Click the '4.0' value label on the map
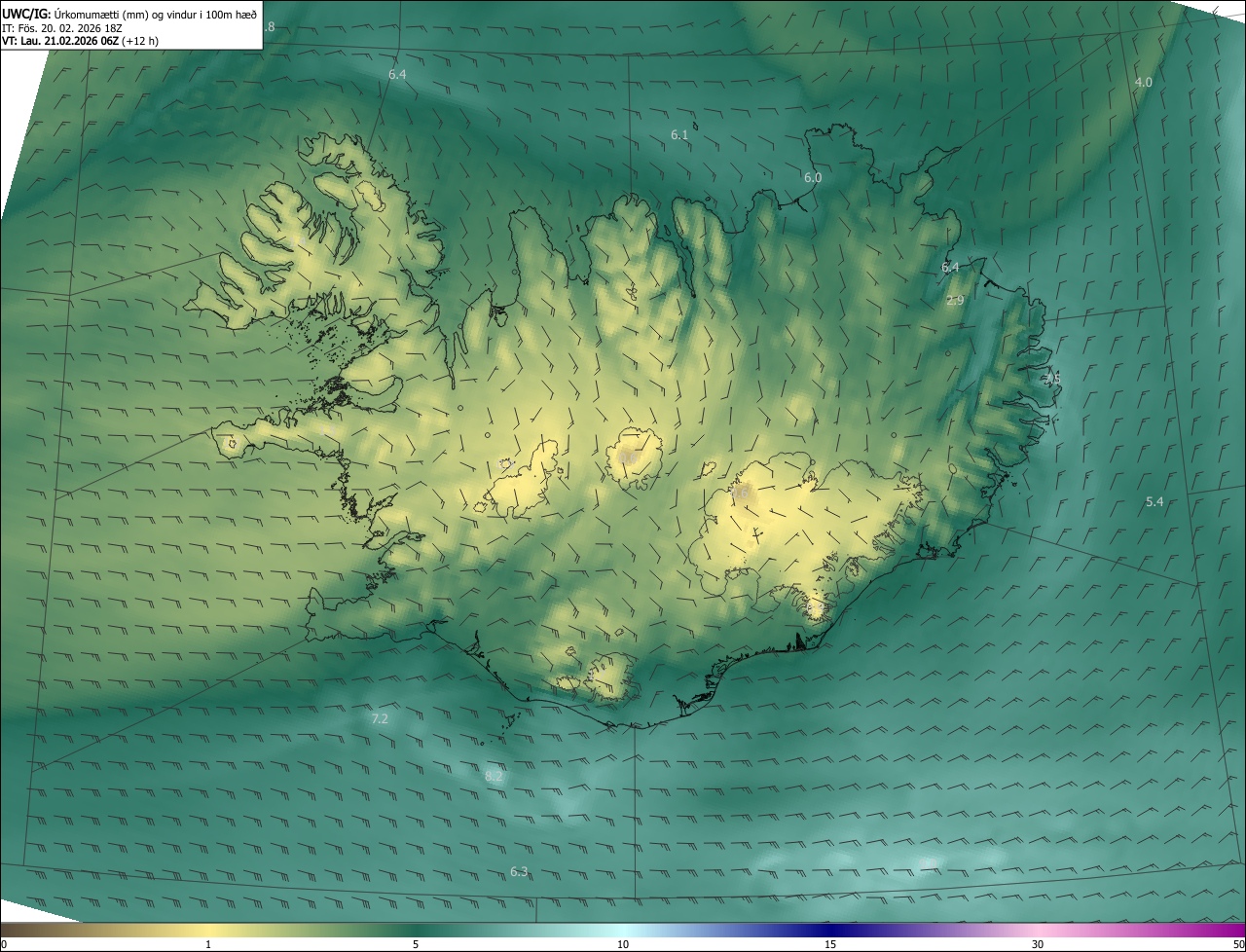The width and height of the screenshot is (1246, 952). coord(1144,83)
